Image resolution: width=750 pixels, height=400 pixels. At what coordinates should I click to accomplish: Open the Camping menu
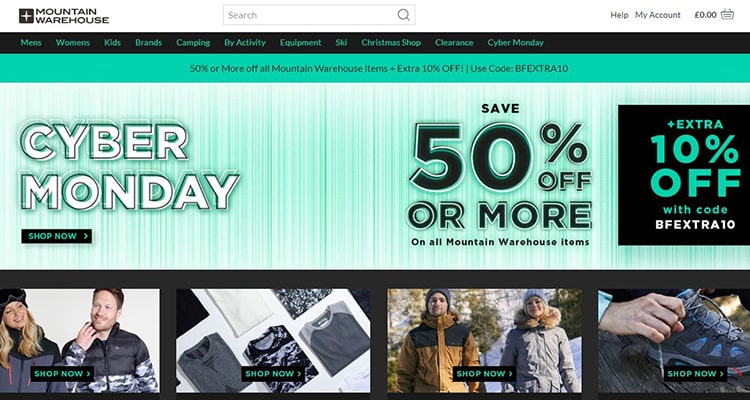click(x=193, y=43)
